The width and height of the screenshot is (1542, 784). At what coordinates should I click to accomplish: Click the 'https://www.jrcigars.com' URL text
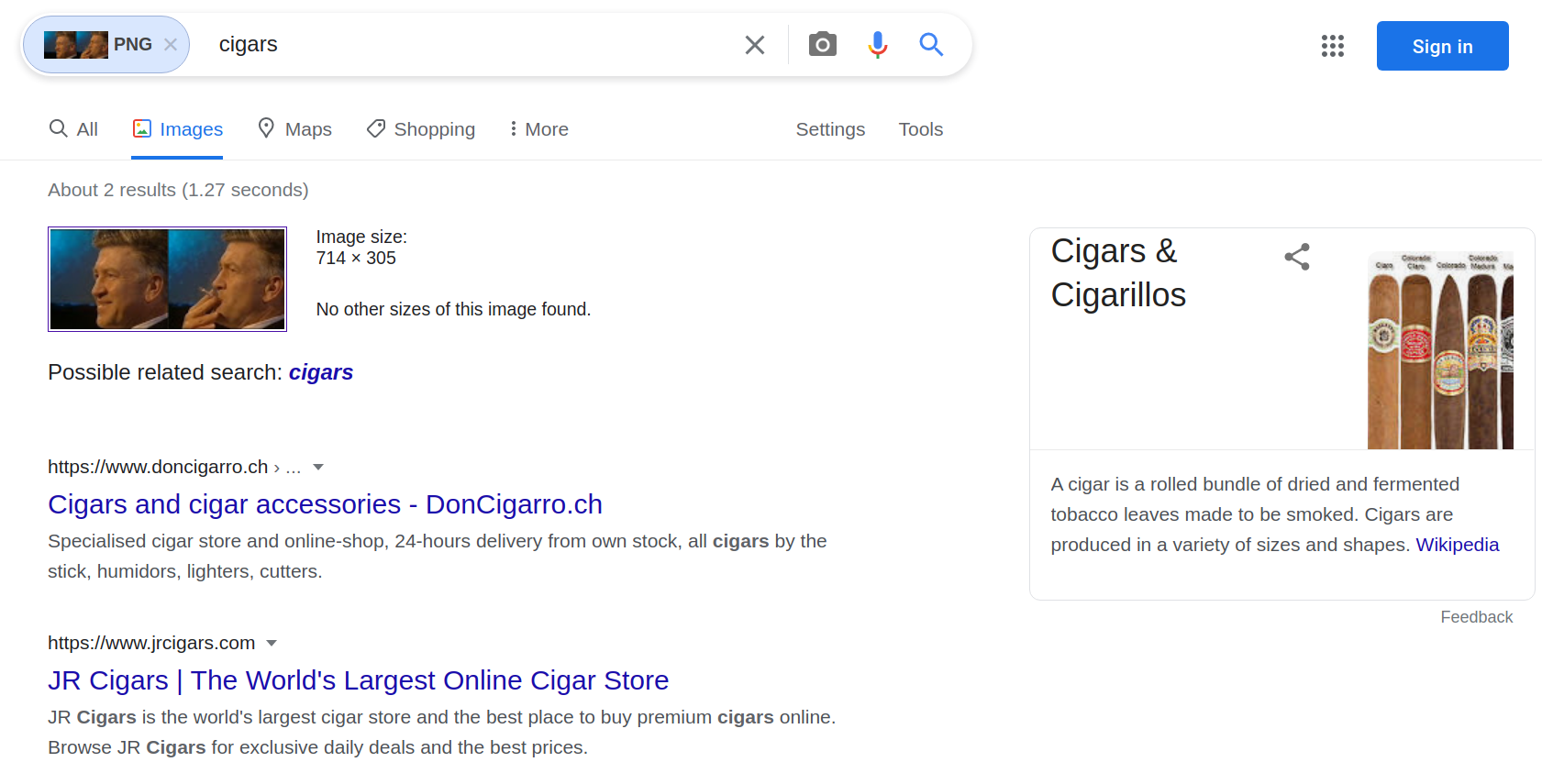151,643
